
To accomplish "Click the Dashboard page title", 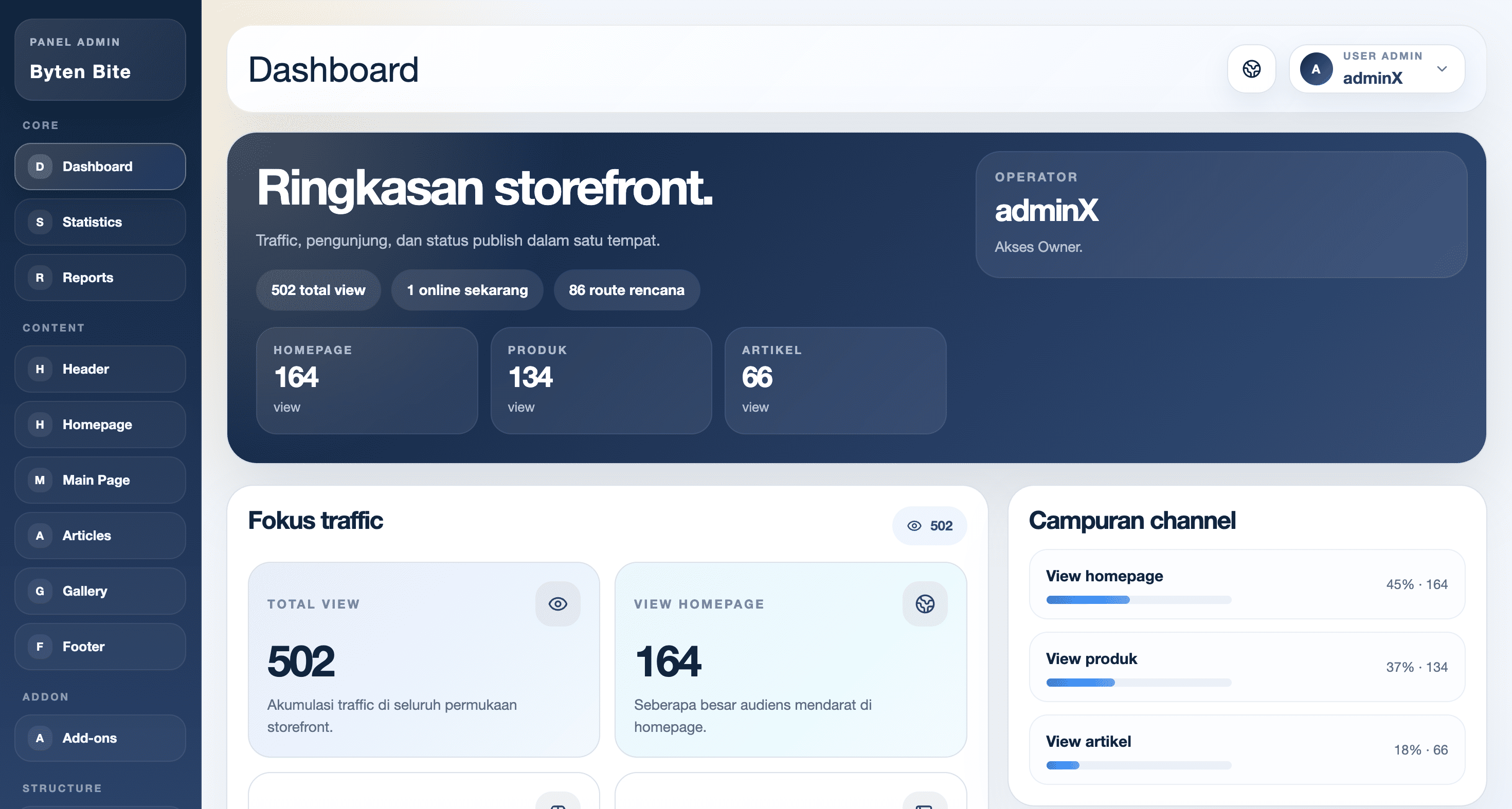I will pos(333,69).
